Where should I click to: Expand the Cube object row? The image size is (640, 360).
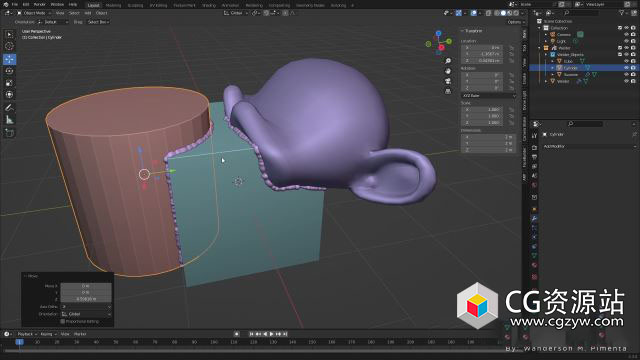click(x=553, y=61)
